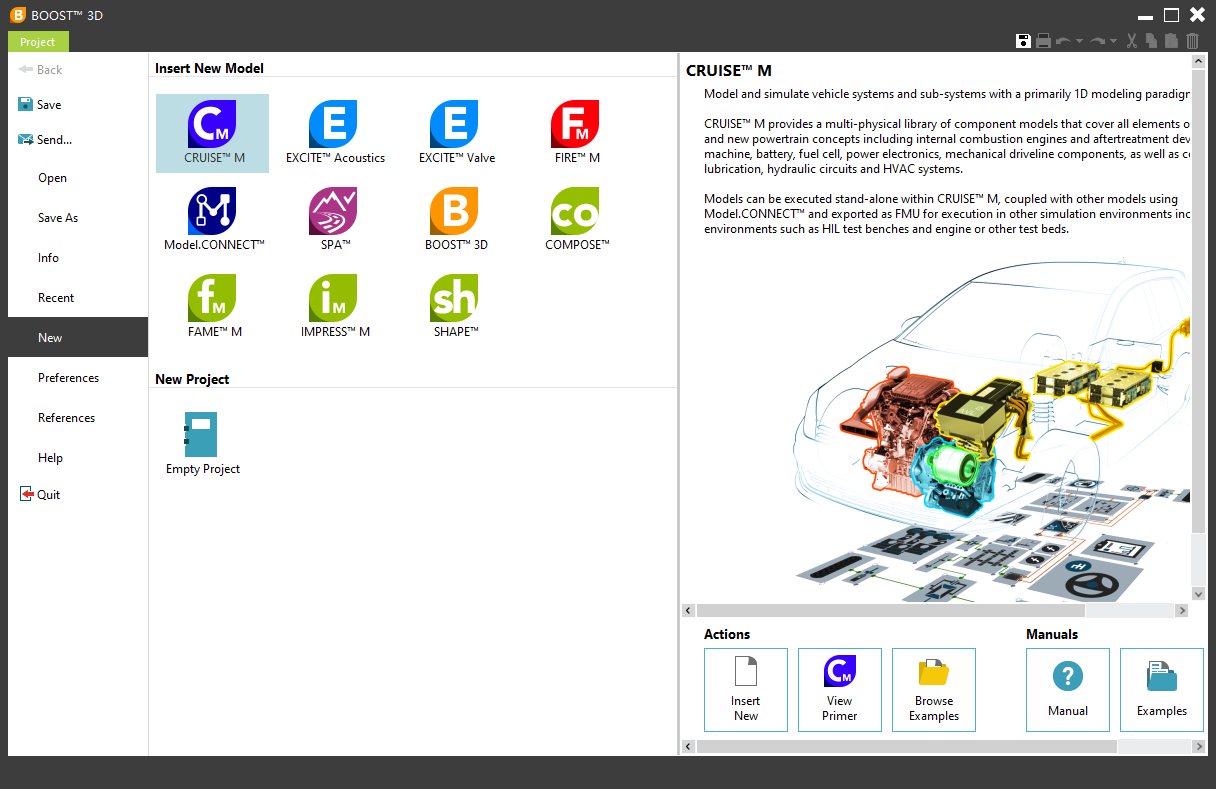Click description panel scroll down arrow
Image resolution: width=1216 pixels, height=789 pixels.
coord(1198,594)
